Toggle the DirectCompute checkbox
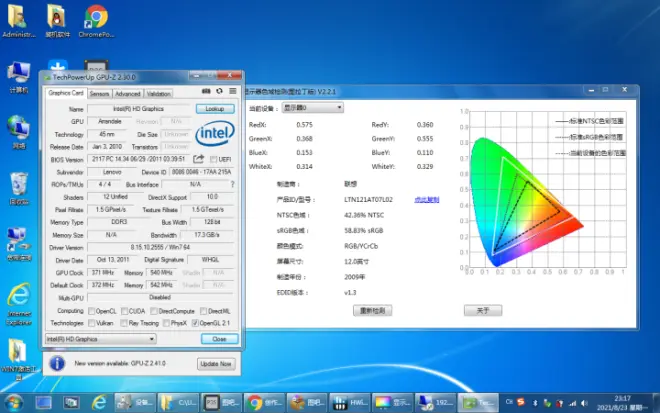660x413 pixels. [154, 311]
